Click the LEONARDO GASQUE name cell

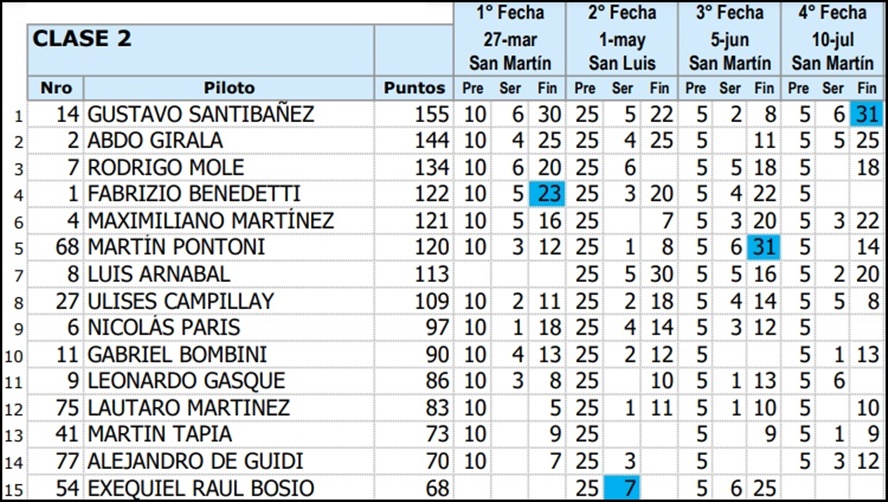point(187,381)
